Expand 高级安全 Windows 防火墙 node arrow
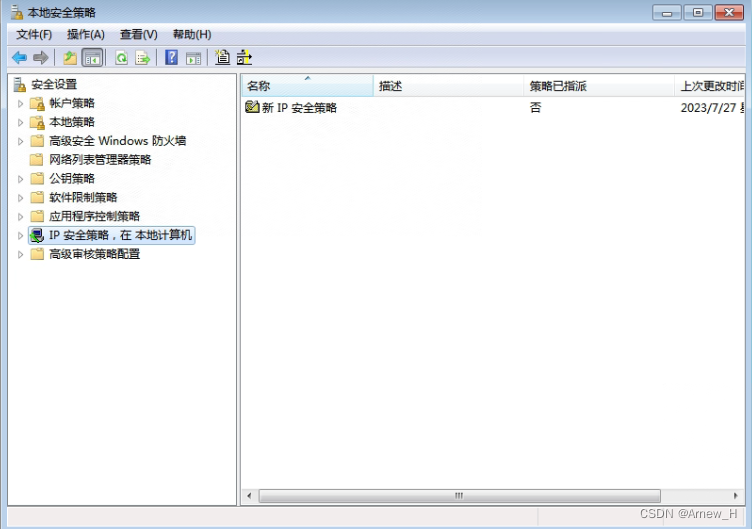This screenshot has width=752, height=529. tap(20, 141)
